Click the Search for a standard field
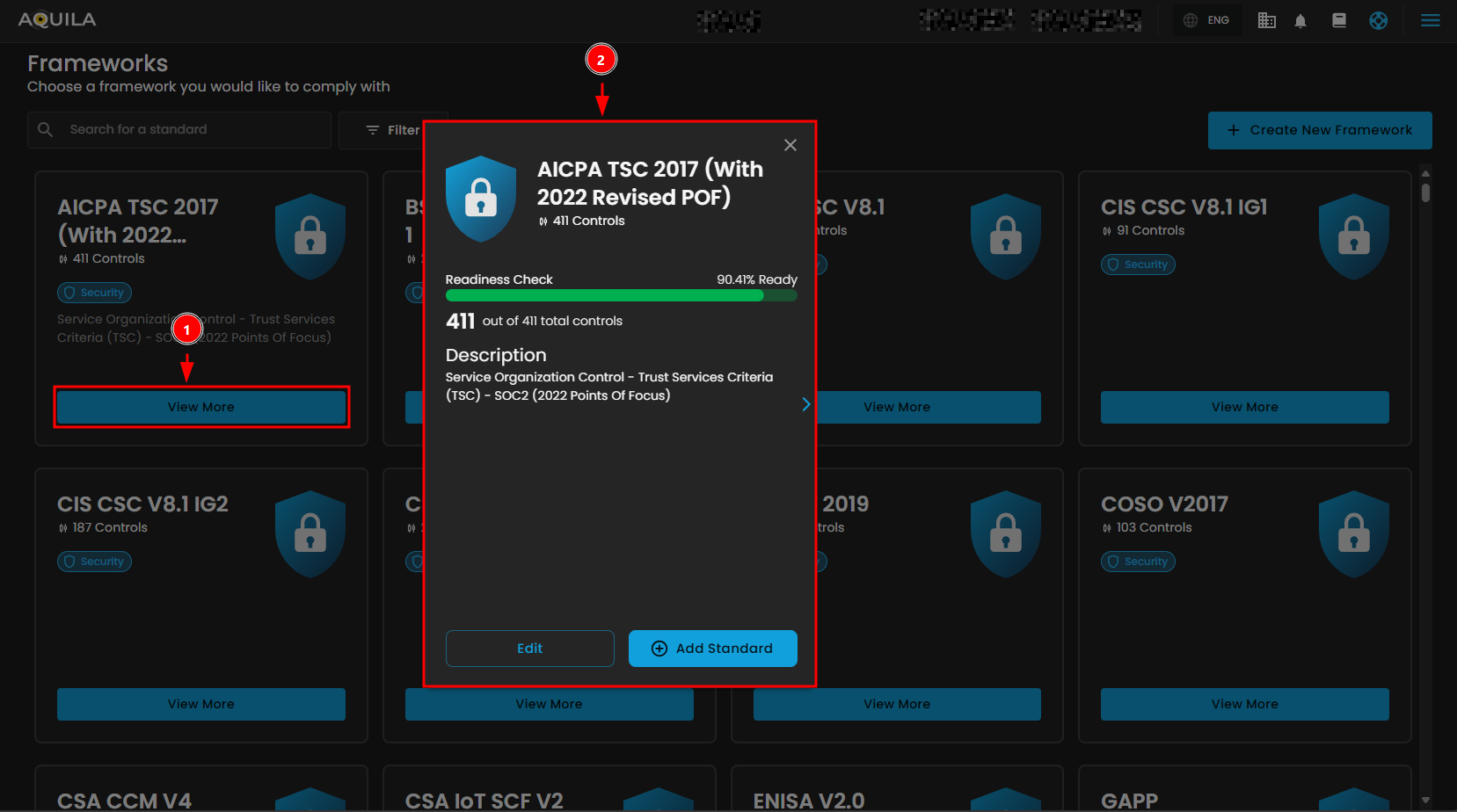The height and width of the screenshot is (812, 1457). (193, 129)
